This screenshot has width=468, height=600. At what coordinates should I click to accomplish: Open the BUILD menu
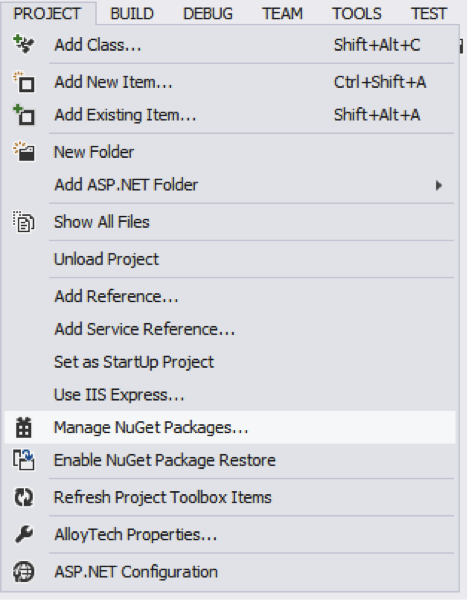coord(132,14)
